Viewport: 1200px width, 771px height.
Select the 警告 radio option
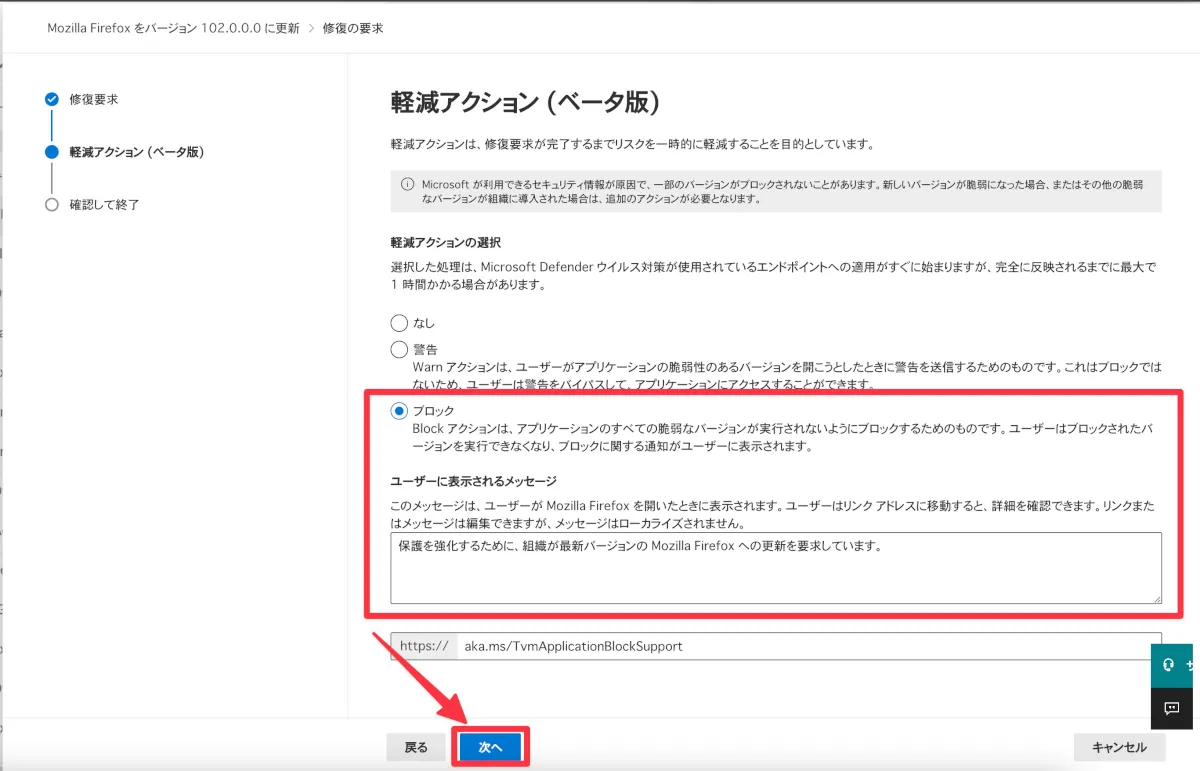pos(399,349)
